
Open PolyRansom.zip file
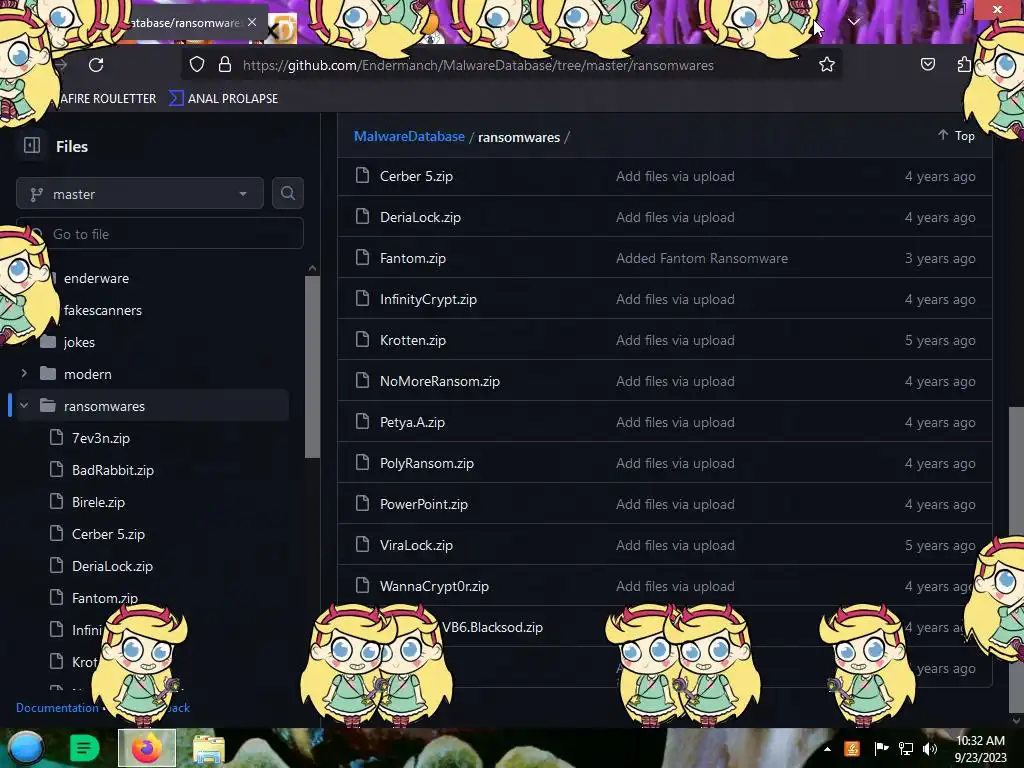(x=426, y=463)
